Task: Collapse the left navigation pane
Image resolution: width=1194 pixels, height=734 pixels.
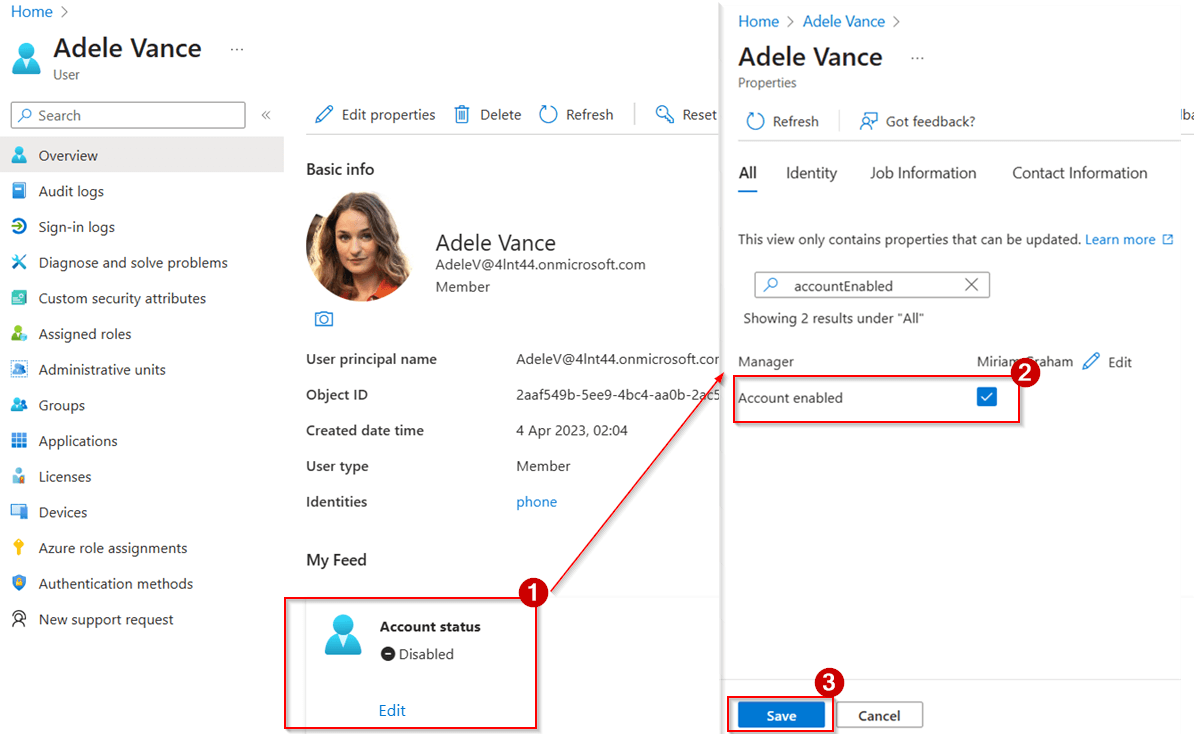Action: [x=266, y=114]
